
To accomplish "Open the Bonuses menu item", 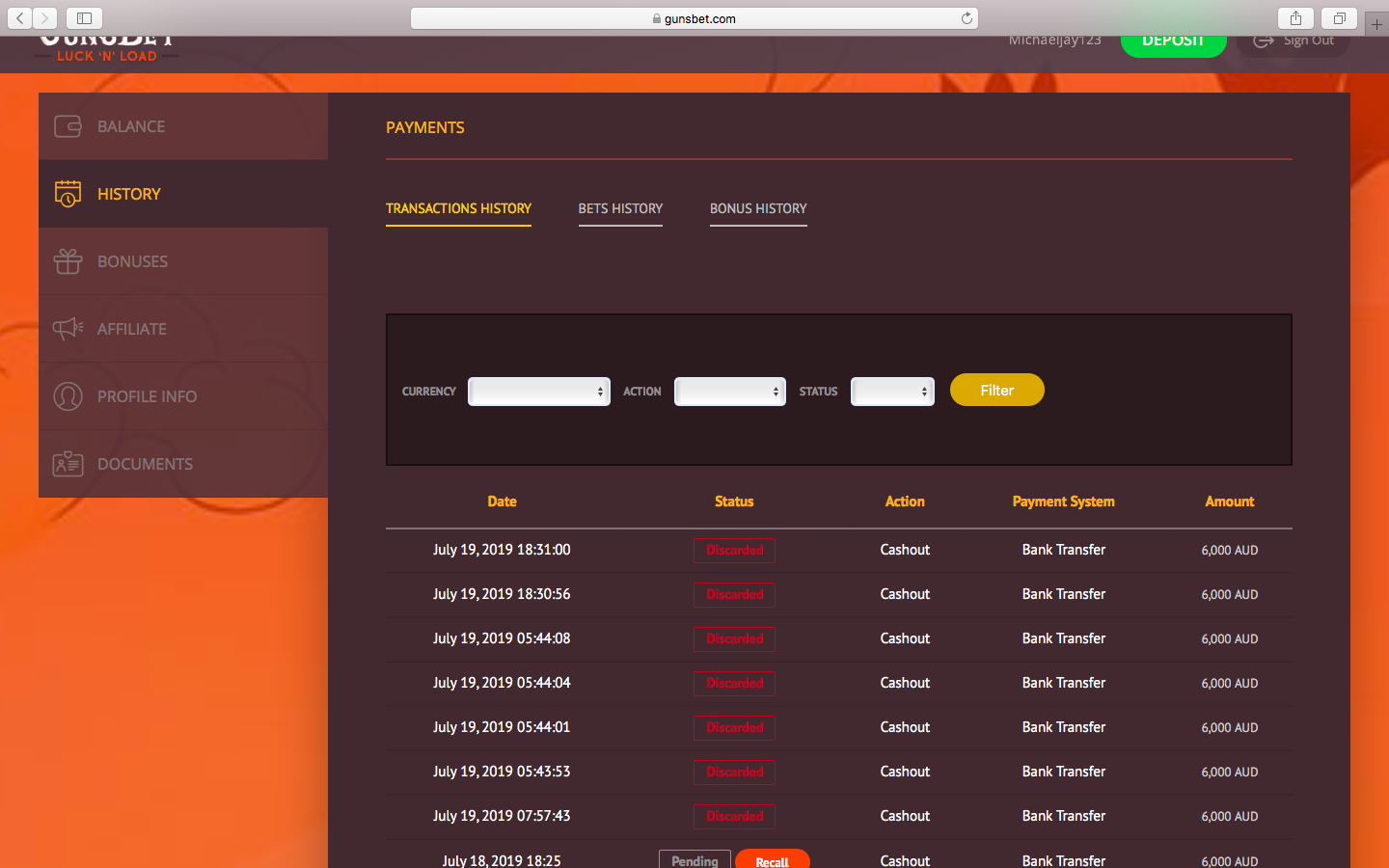I will 183,261.
